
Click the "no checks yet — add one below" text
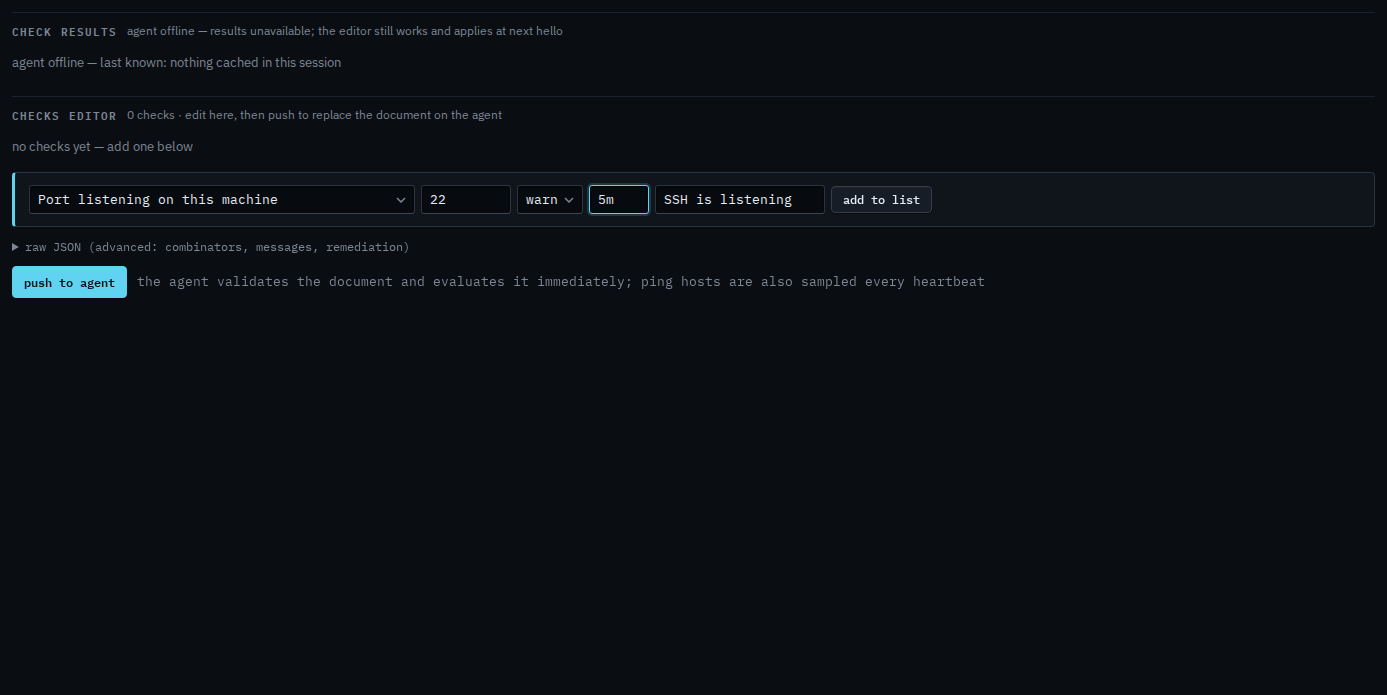coord(102,147)
